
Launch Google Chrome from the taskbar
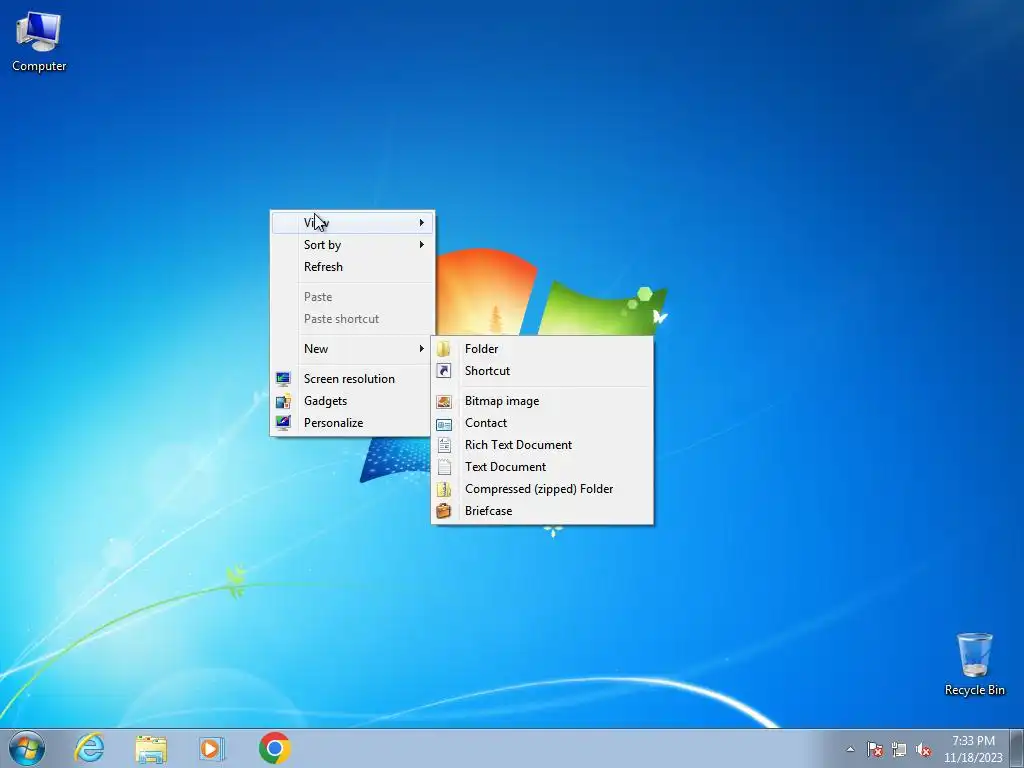coord(274,748)
